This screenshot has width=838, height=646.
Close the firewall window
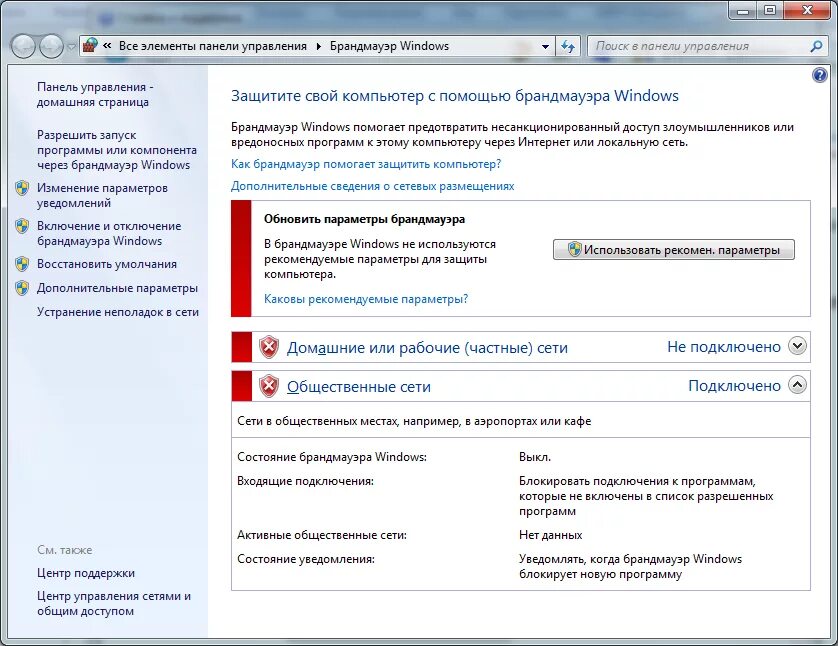(807, 10)
